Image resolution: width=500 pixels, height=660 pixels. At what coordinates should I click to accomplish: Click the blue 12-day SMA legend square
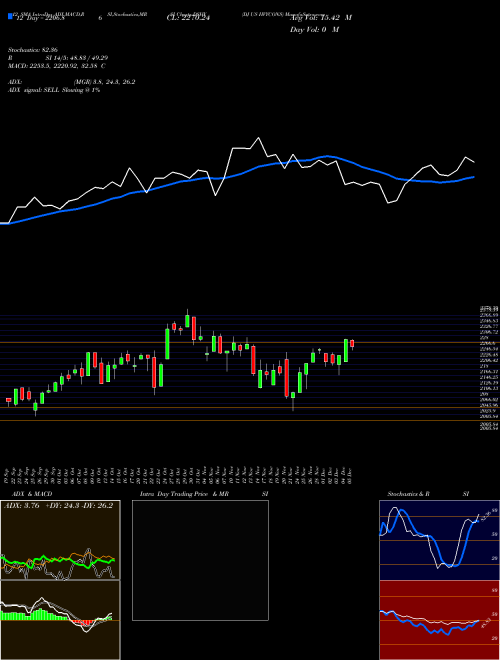(10, 17)
